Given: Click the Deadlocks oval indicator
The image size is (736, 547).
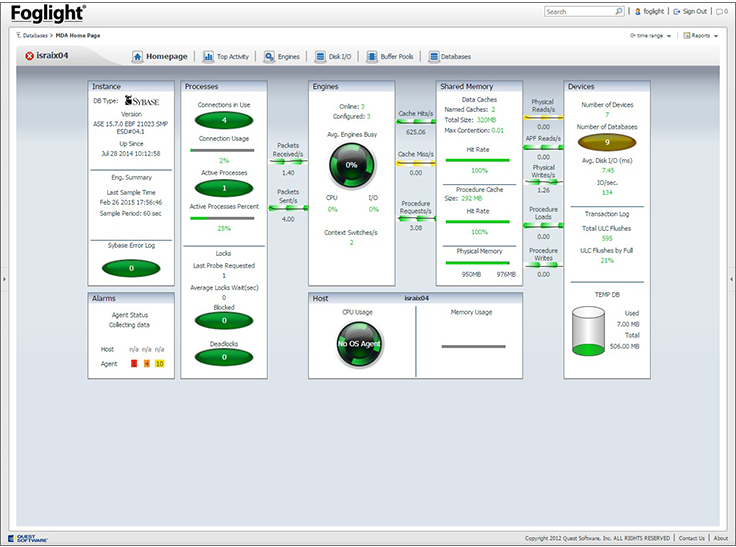Looking at the screenshot, I should [x=224, y=357].
